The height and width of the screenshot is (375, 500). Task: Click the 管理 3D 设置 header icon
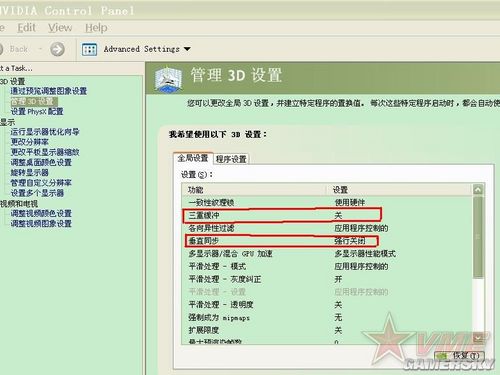tap(168, 79)
